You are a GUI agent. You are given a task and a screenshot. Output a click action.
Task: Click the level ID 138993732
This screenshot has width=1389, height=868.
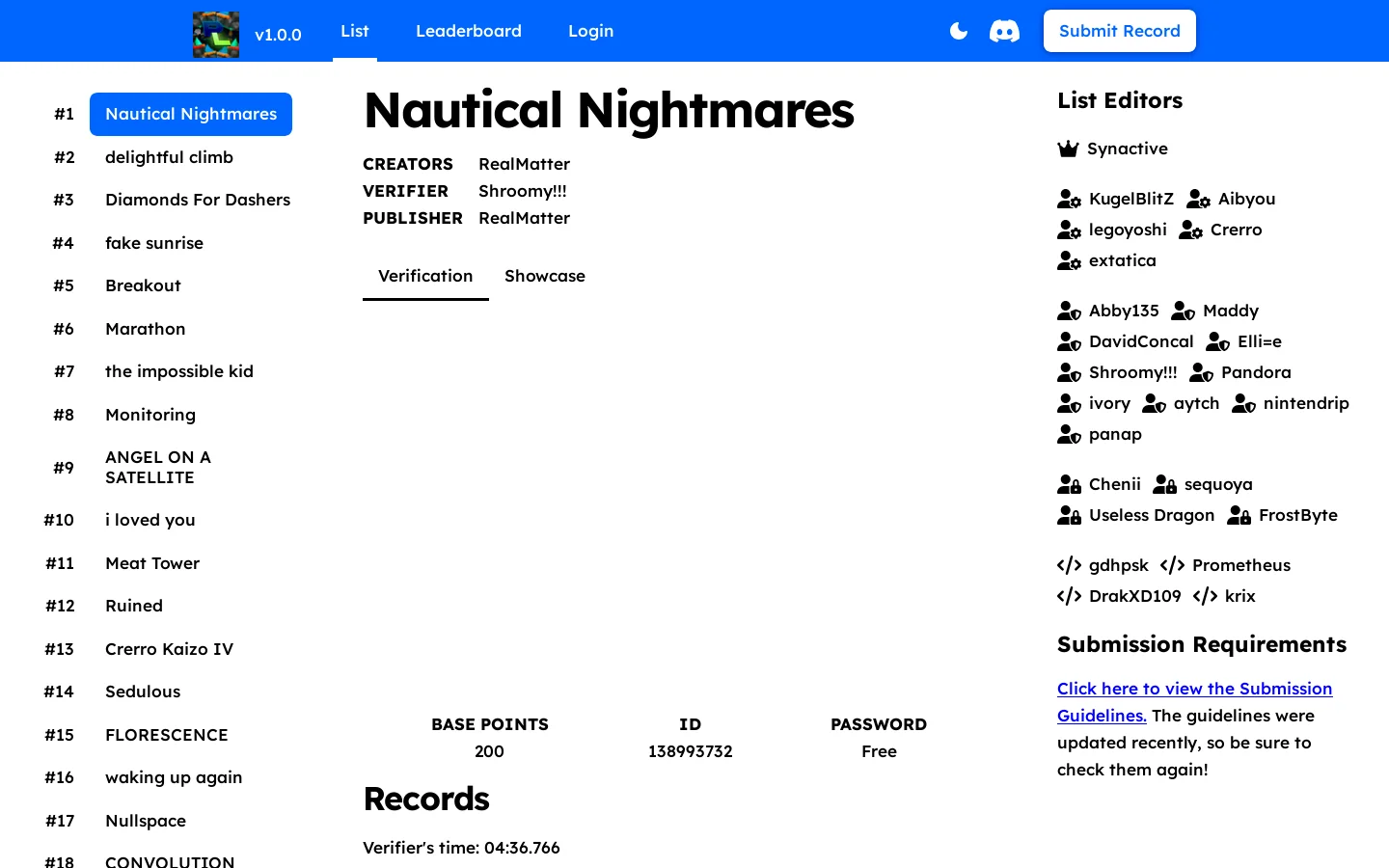(x=691, y=751)
